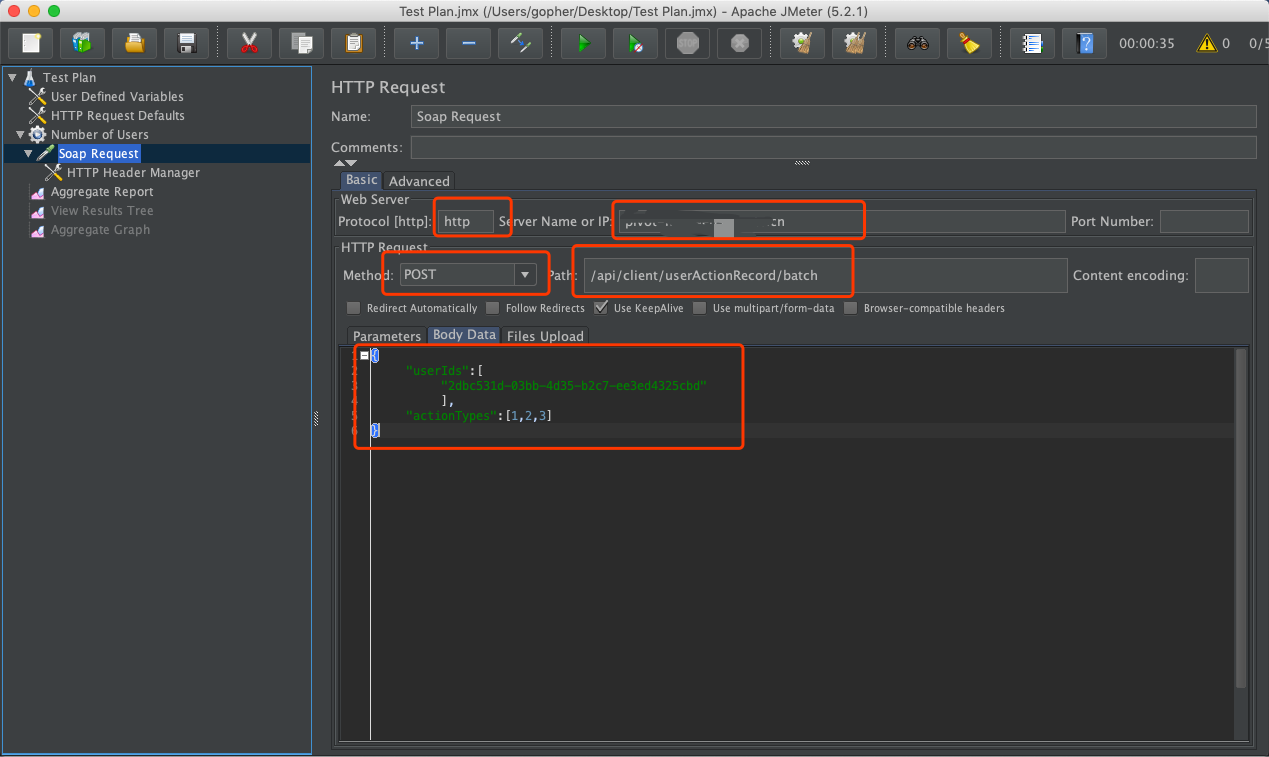Screen dimensions: 1269x757
Task: Clear results with single broom icon
Action: tap(802, 43)
